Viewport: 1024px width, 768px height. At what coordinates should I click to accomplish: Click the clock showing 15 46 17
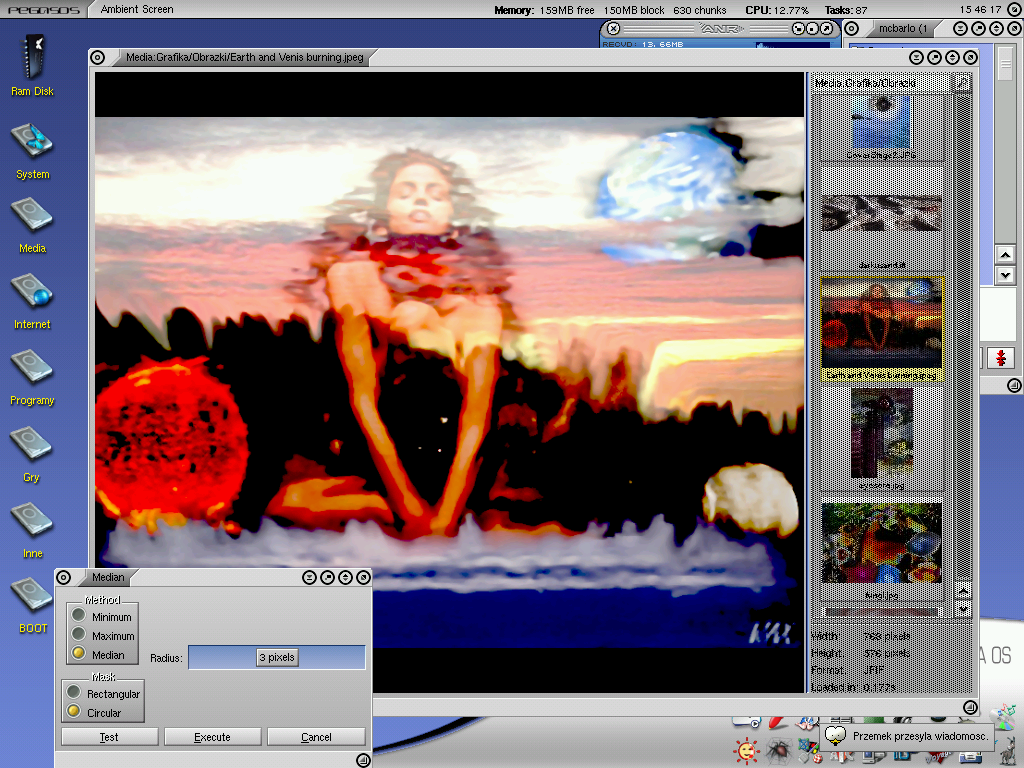[x=980, y=9]
